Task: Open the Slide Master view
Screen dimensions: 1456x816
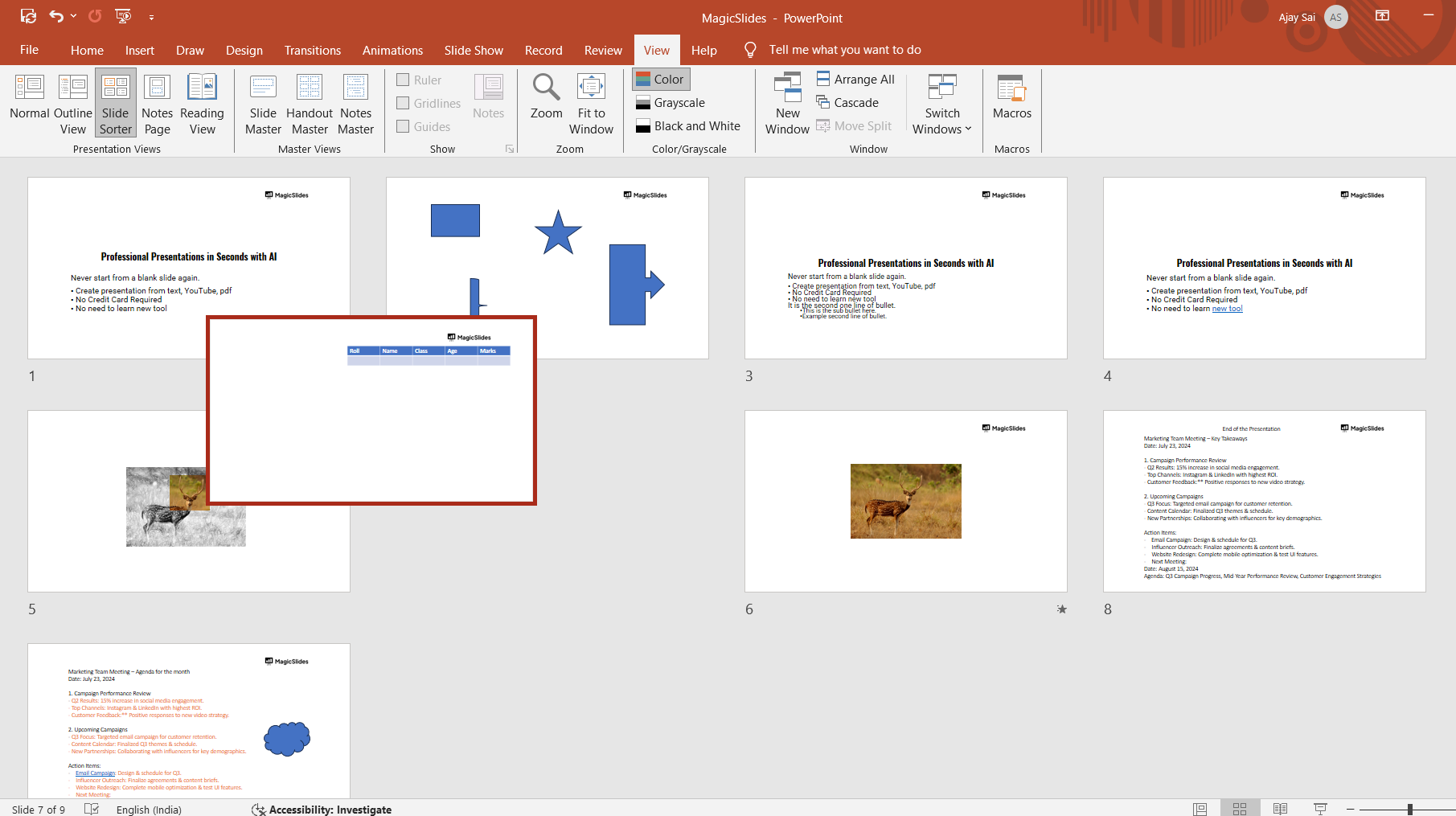Action: tap(263, 105)
